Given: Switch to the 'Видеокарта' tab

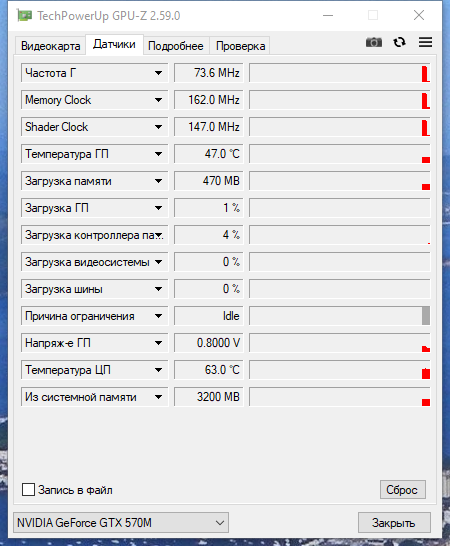Looking at the screenshot, I should coord(50,46).
